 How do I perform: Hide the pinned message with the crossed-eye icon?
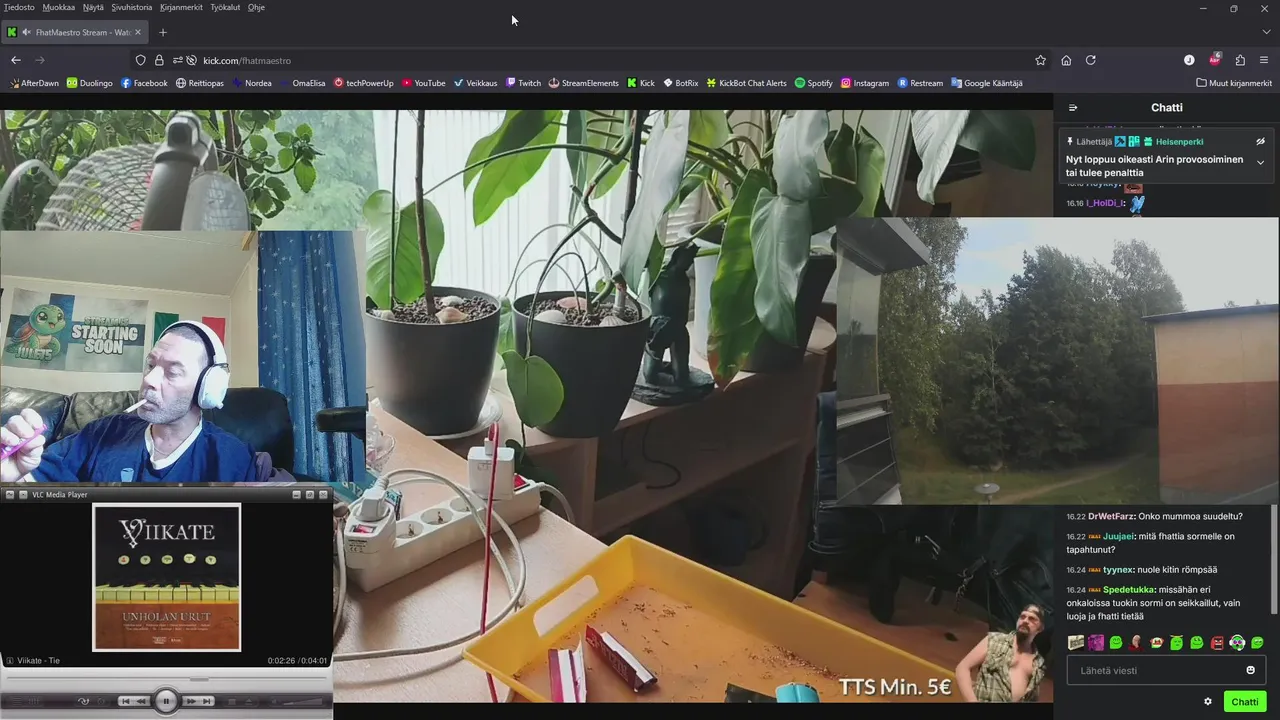(1260, 142)
